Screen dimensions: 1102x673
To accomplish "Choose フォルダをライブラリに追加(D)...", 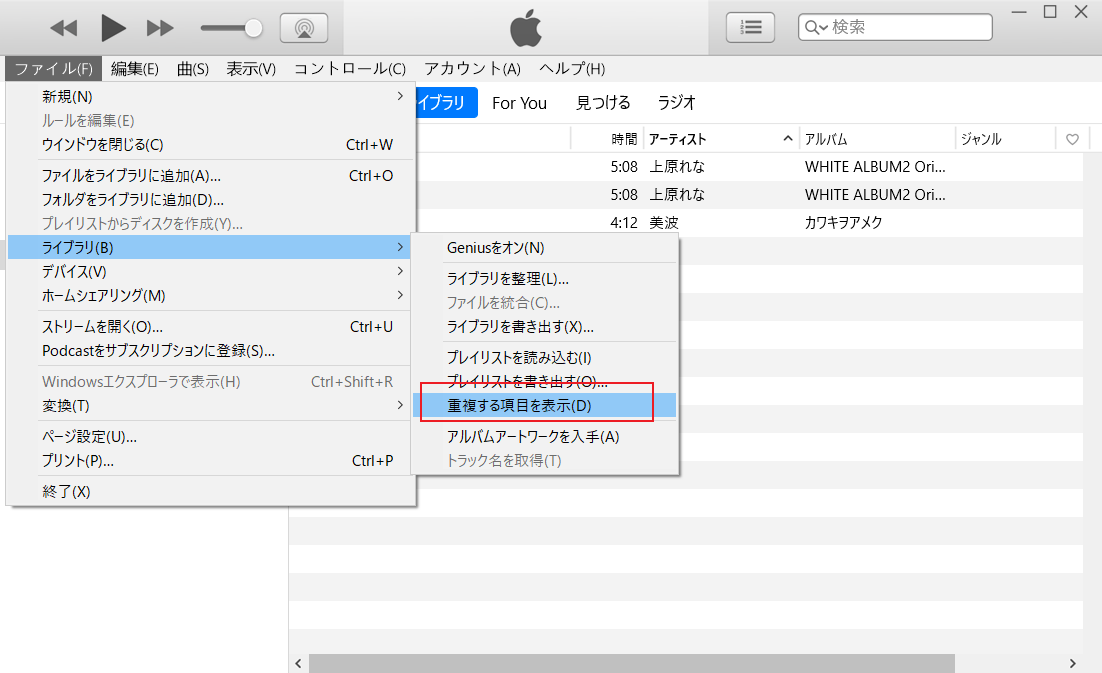I will 209,200.
